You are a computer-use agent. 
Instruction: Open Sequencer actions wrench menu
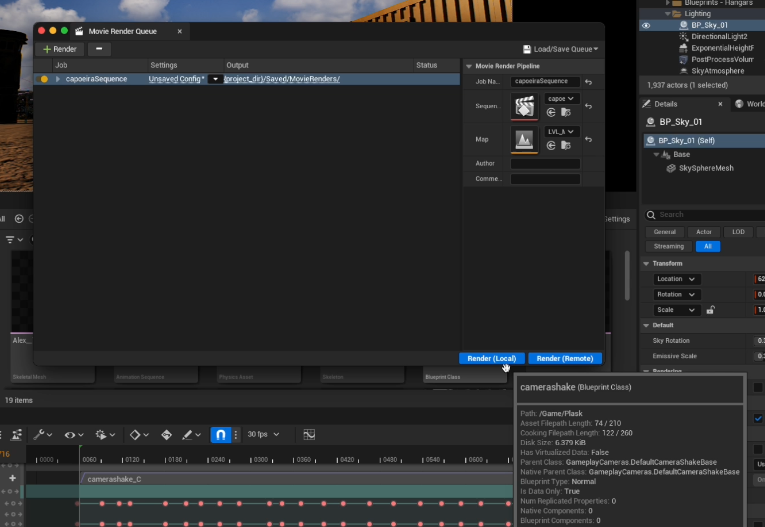pyautogui.click(x=42, y=434)
